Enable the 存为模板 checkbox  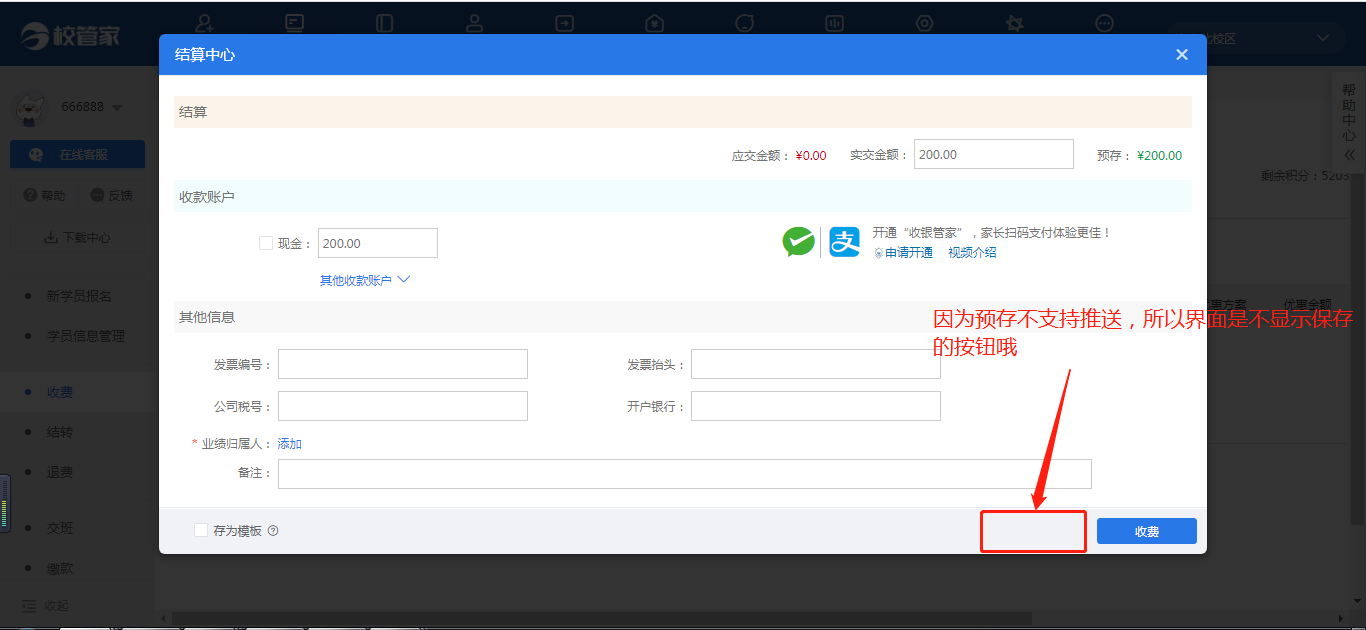click(201, 530)
